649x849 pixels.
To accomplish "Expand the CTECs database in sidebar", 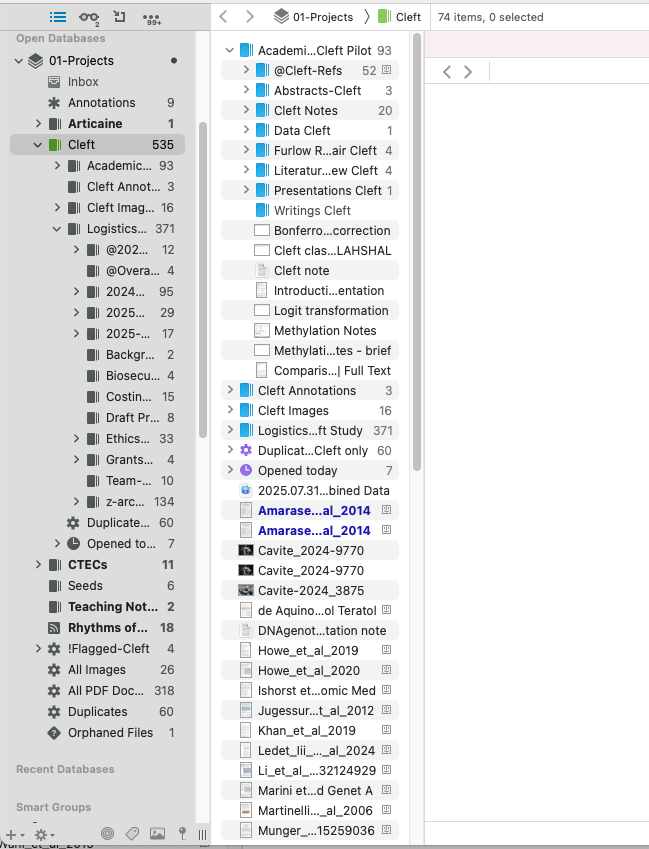I will tap(38, 565).
